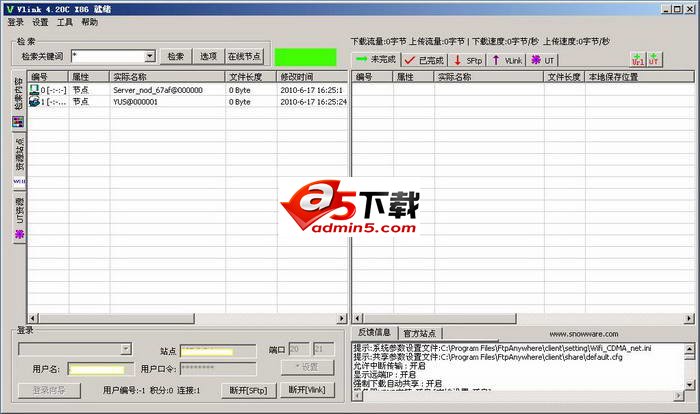Click log line 显示远端IP：开启
The height and width of the screenshot is (414, 700).
pos(384,375)
